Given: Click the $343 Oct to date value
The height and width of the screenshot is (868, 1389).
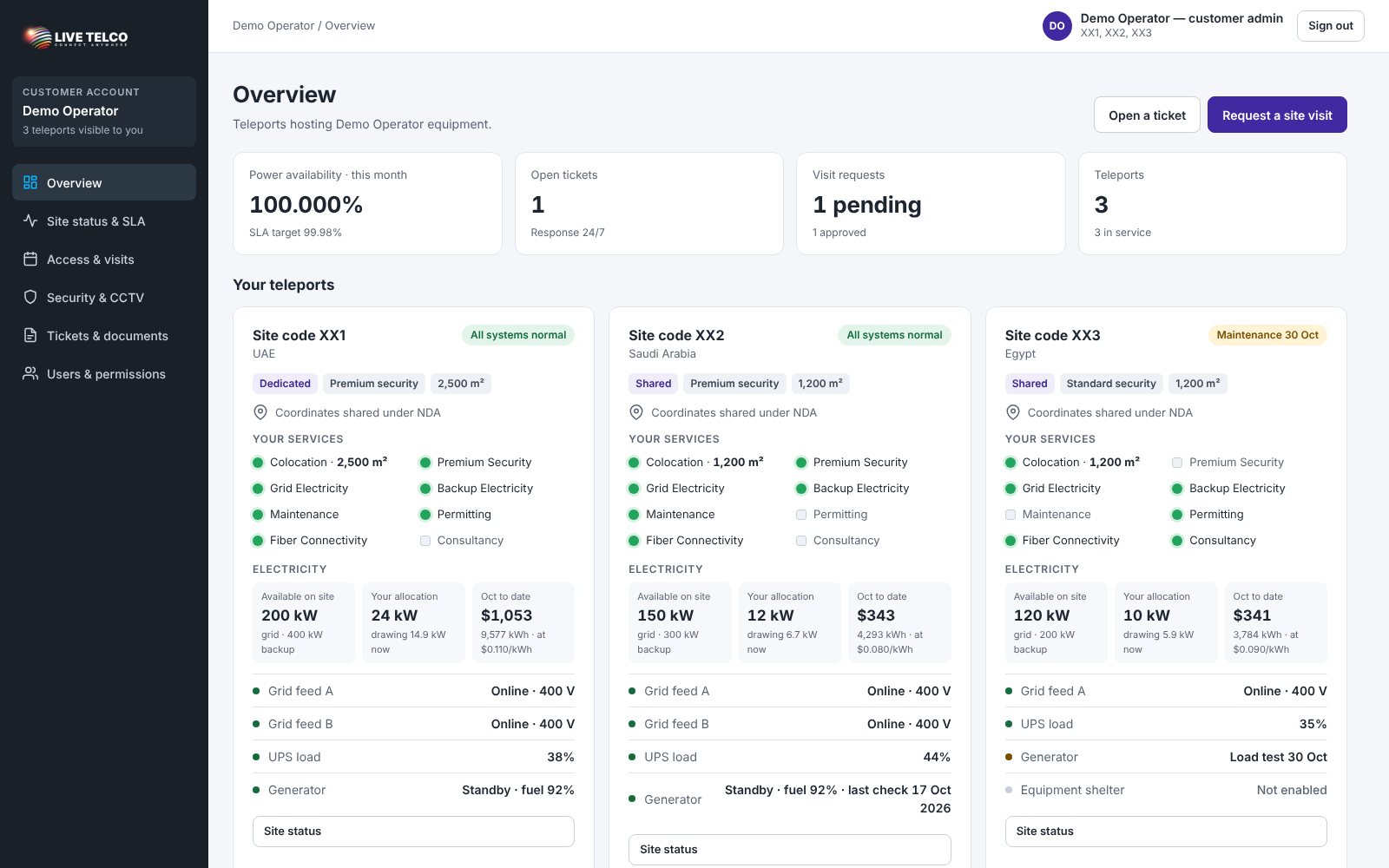Looking at the screenshot, I should [x=876, y=615].
